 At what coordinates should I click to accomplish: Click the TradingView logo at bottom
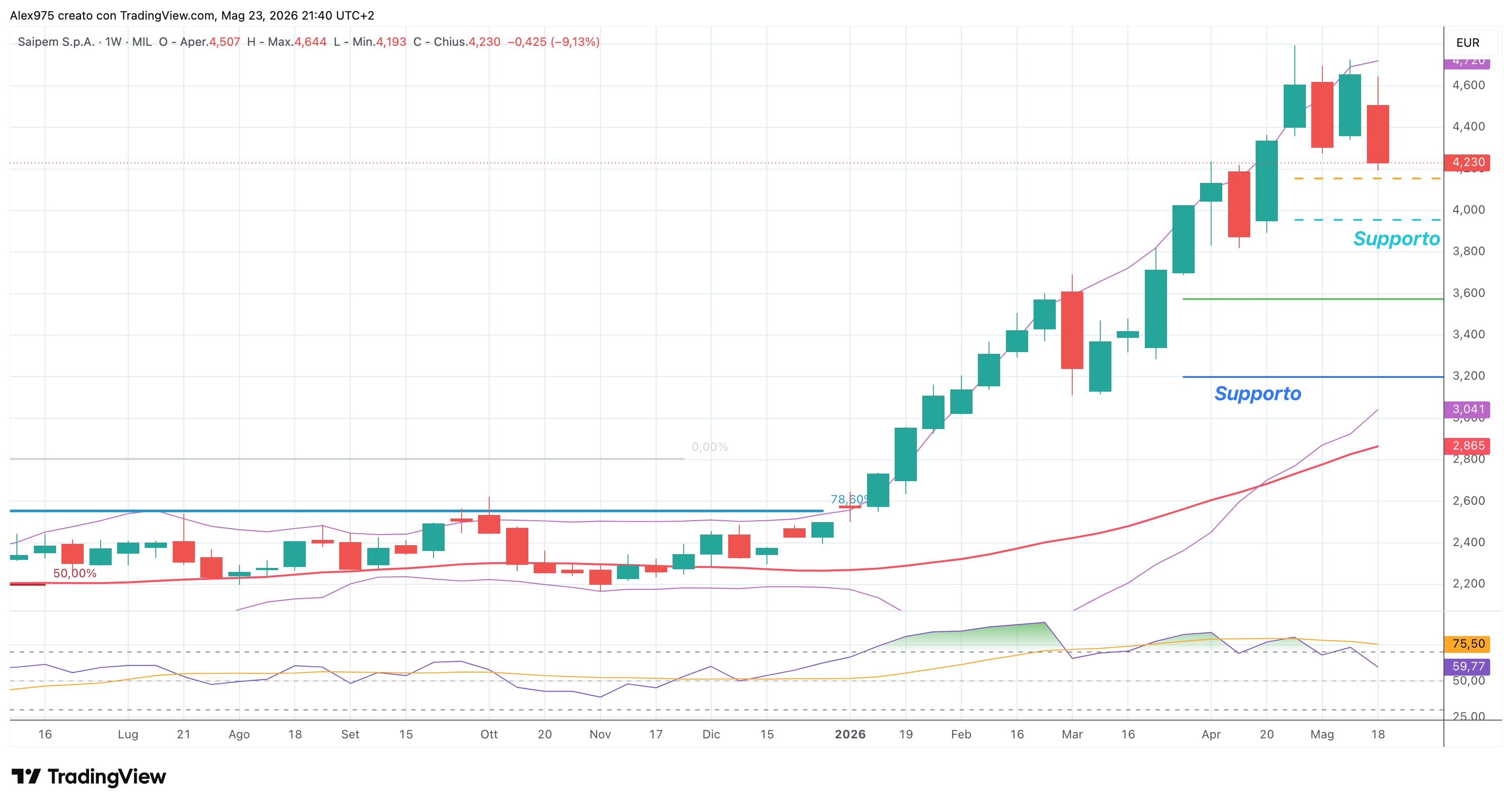89,776
